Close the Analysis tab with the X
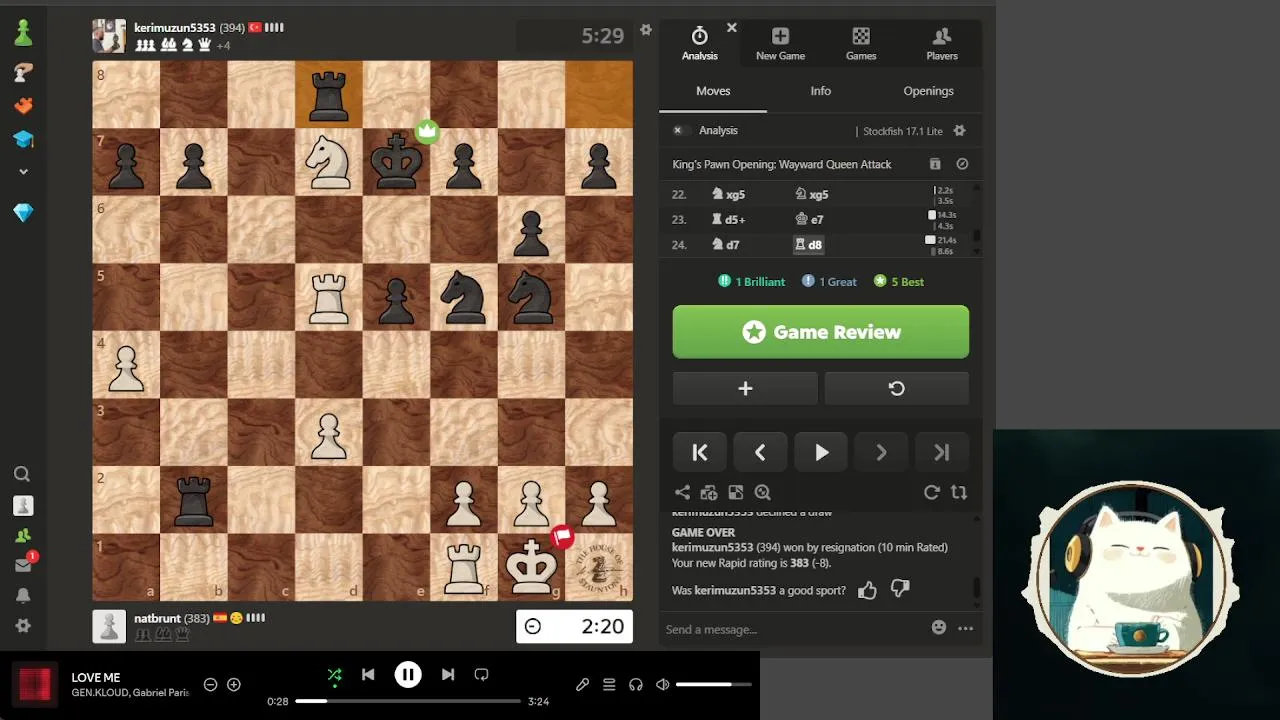Image resolution: width=1280 pixels, height=720 pixels. (x=731, y=28)
